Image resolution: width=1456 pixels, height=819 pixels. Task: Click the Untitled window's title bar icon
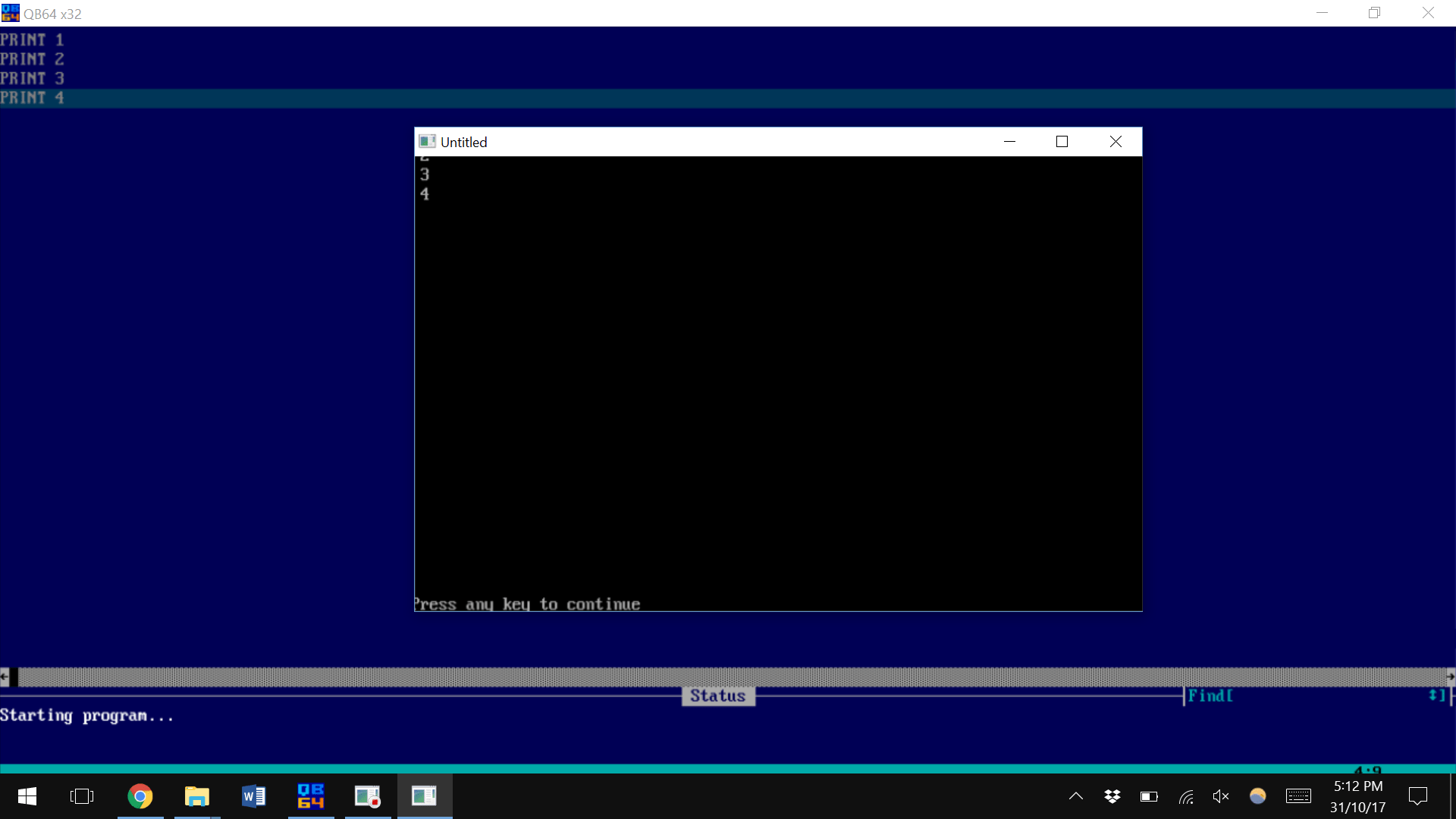click(x=427, y=141)
